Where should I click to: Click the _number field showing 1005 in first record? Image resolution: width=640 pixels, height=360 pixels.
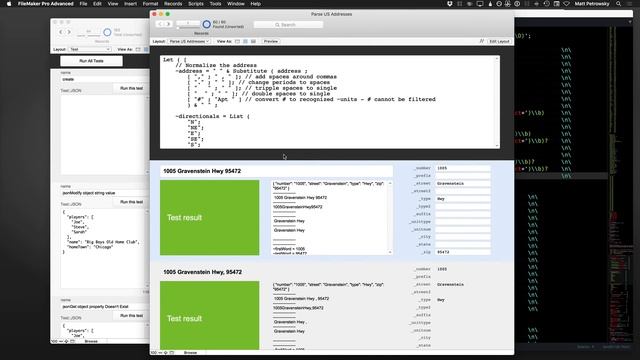click(x=462, y=168)
